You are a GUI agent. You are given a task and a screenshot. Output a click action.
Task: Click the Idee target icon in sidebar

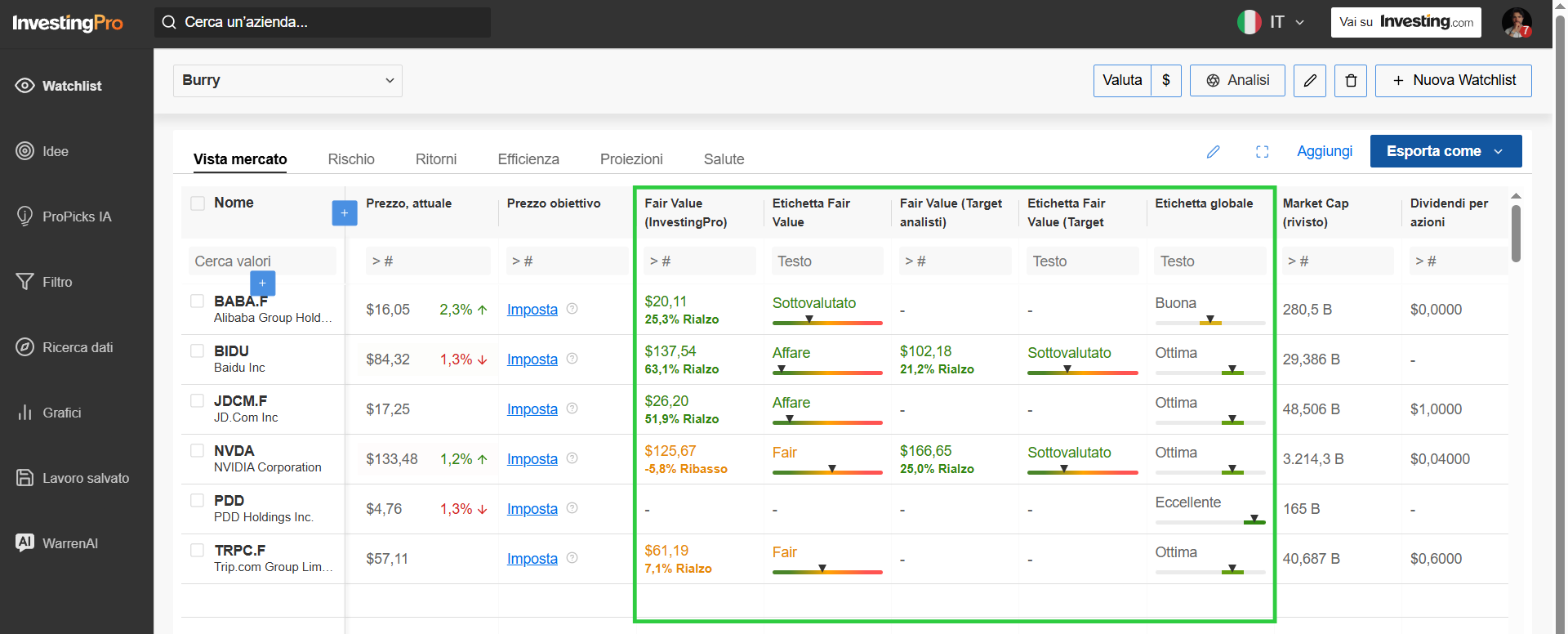pos(25,151)
